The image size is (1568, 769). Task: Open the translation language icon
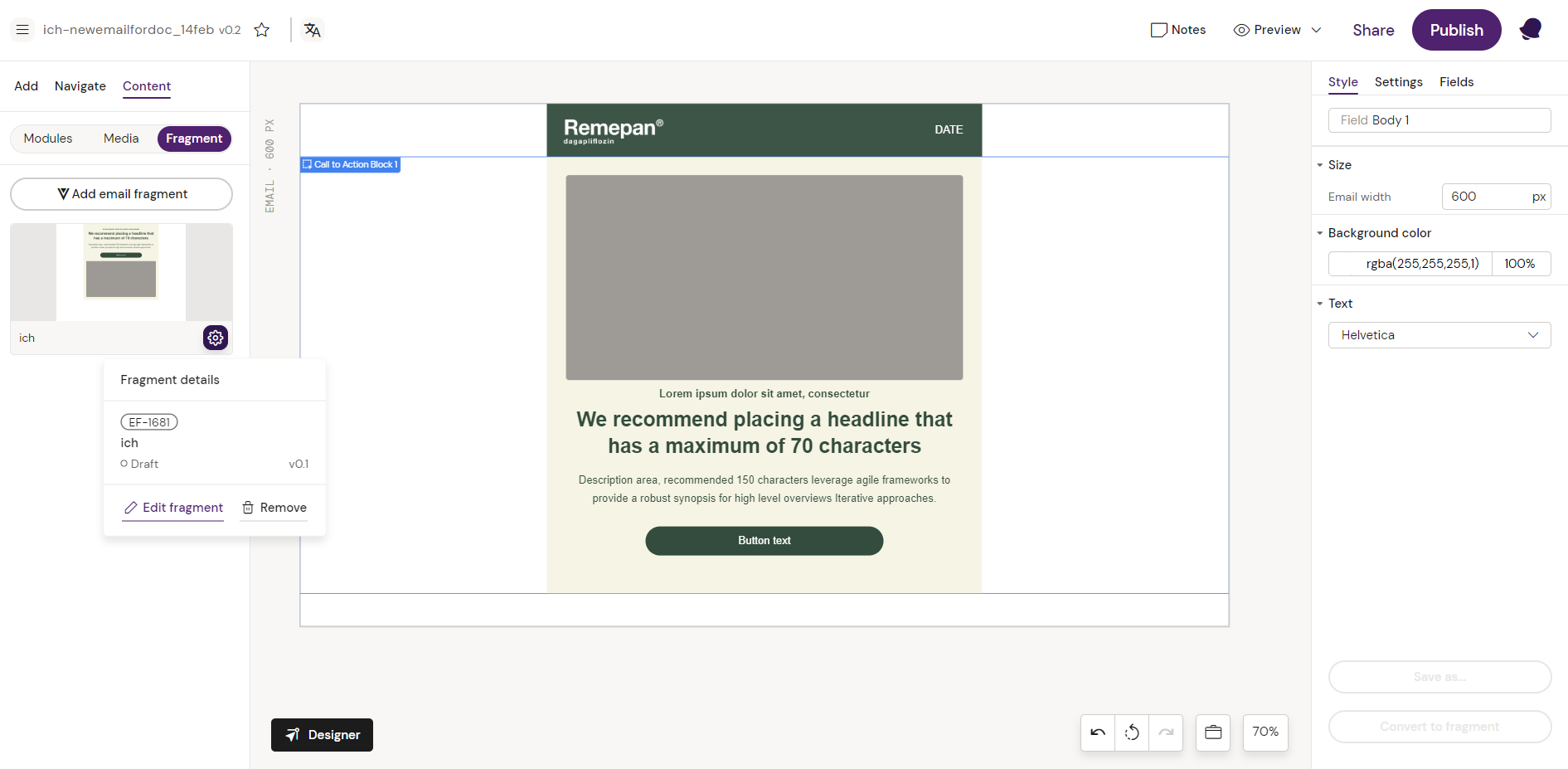(x=312, y=30)
